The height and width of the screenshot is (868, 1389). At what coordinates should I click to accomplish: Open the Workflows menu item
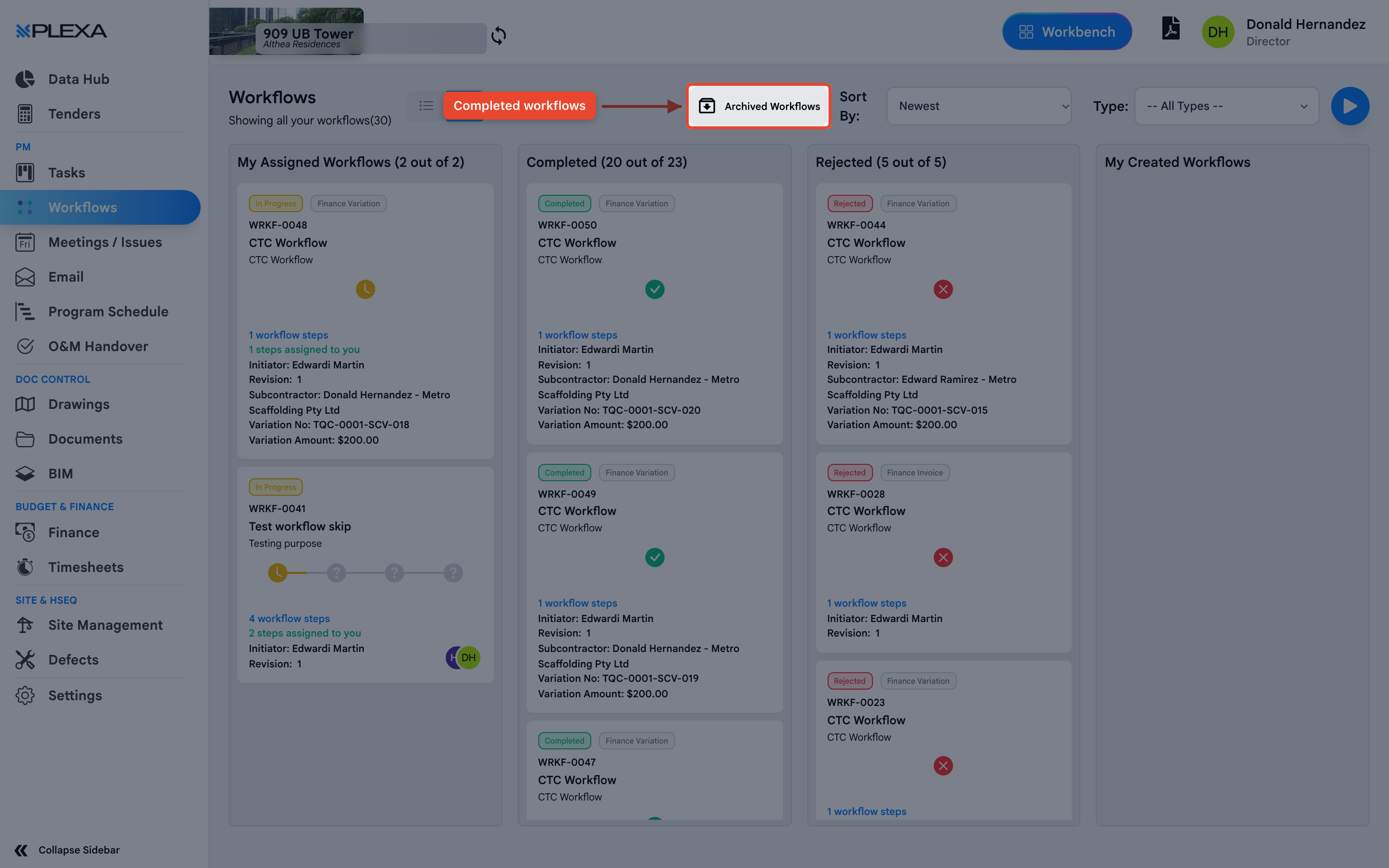tap(100, 207)
